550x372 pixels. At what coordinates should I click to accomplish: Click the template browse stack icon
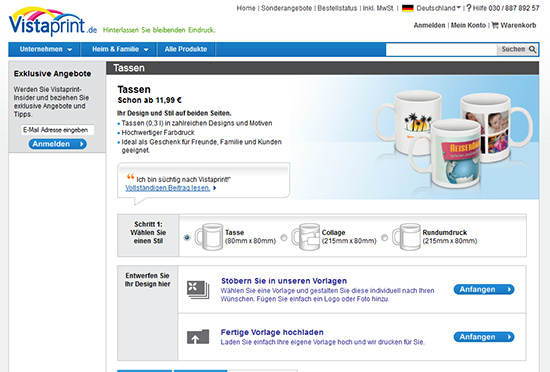[198, 290]
